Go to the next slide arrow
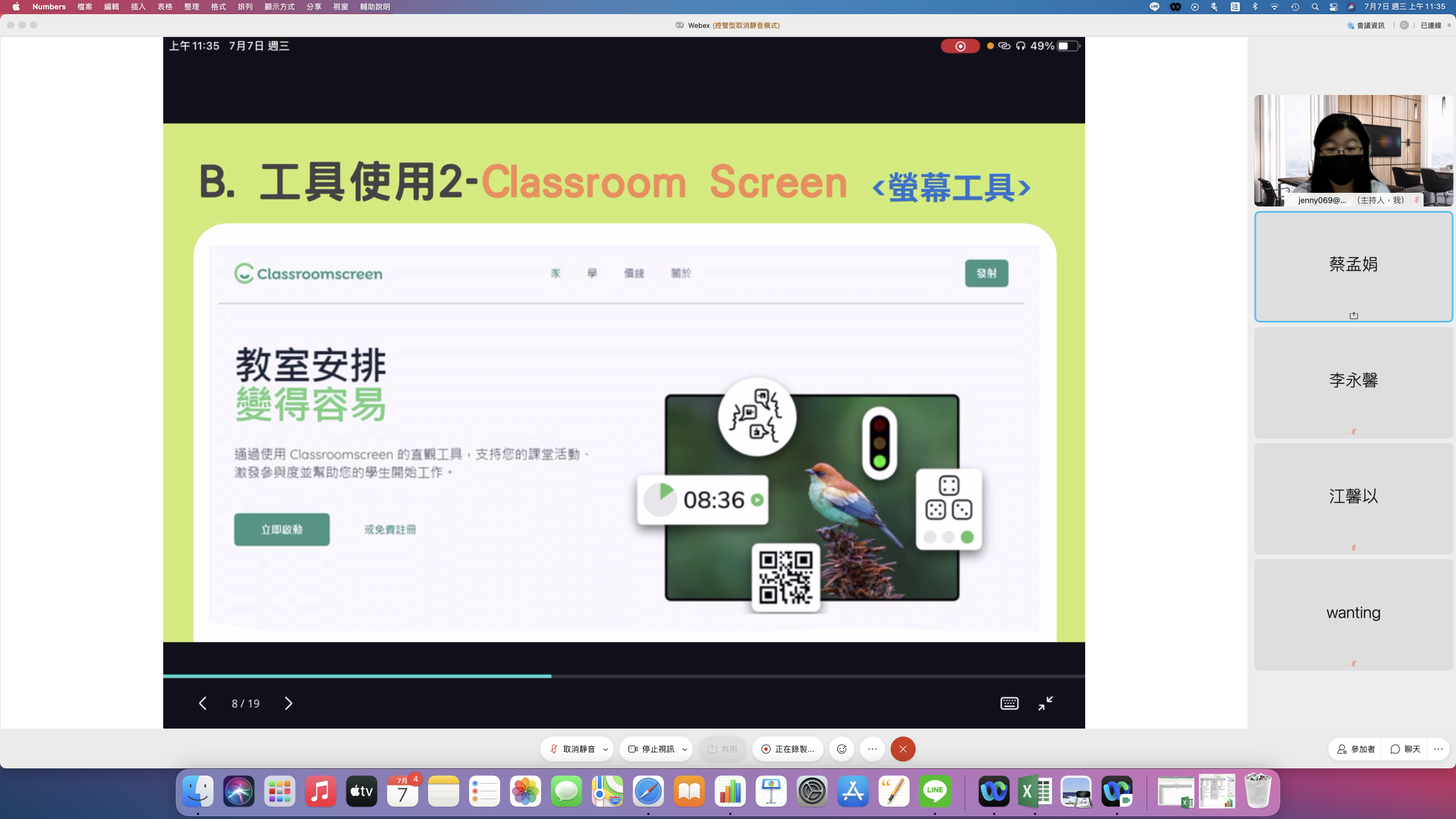This screenshot has width=1456, height=819. coord(288,704)
